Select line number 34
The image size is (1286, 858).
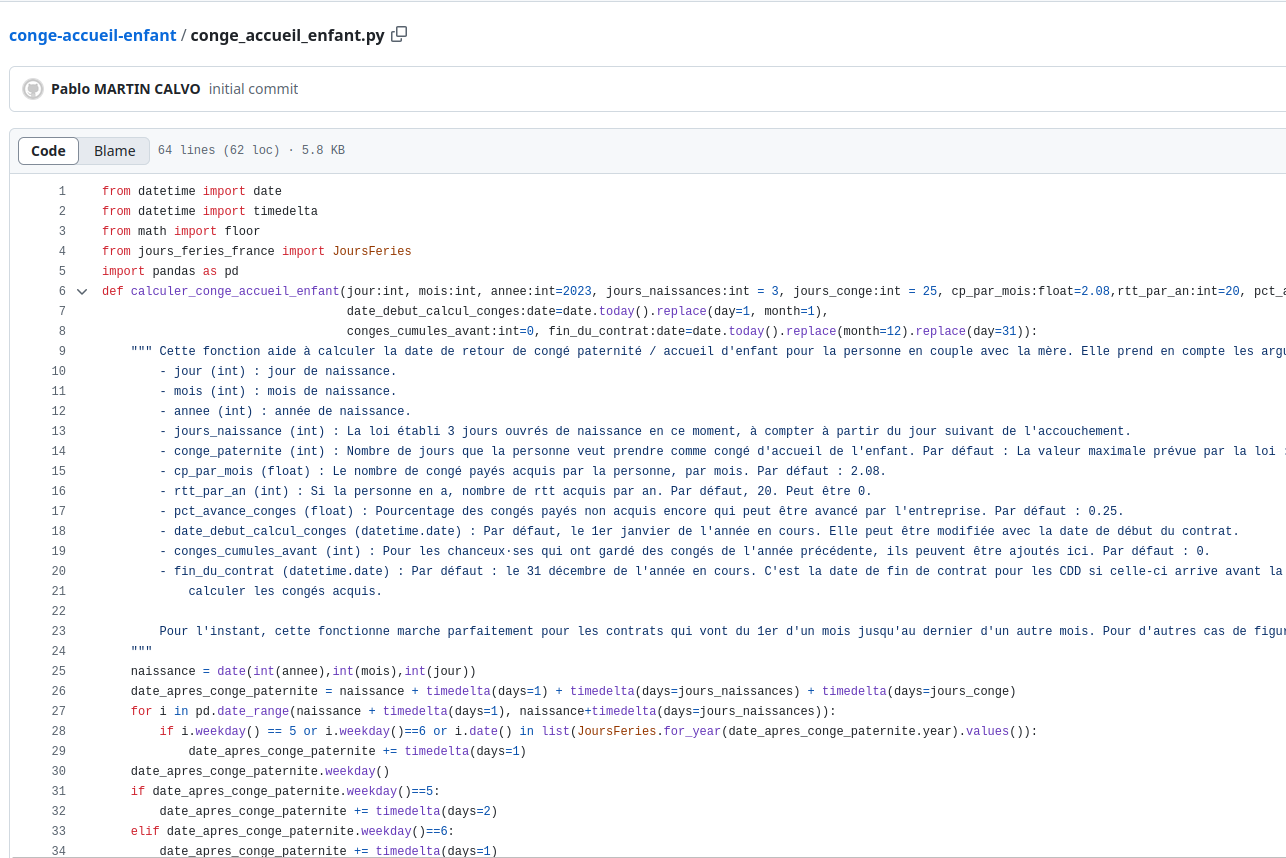[x=58, y=851]
